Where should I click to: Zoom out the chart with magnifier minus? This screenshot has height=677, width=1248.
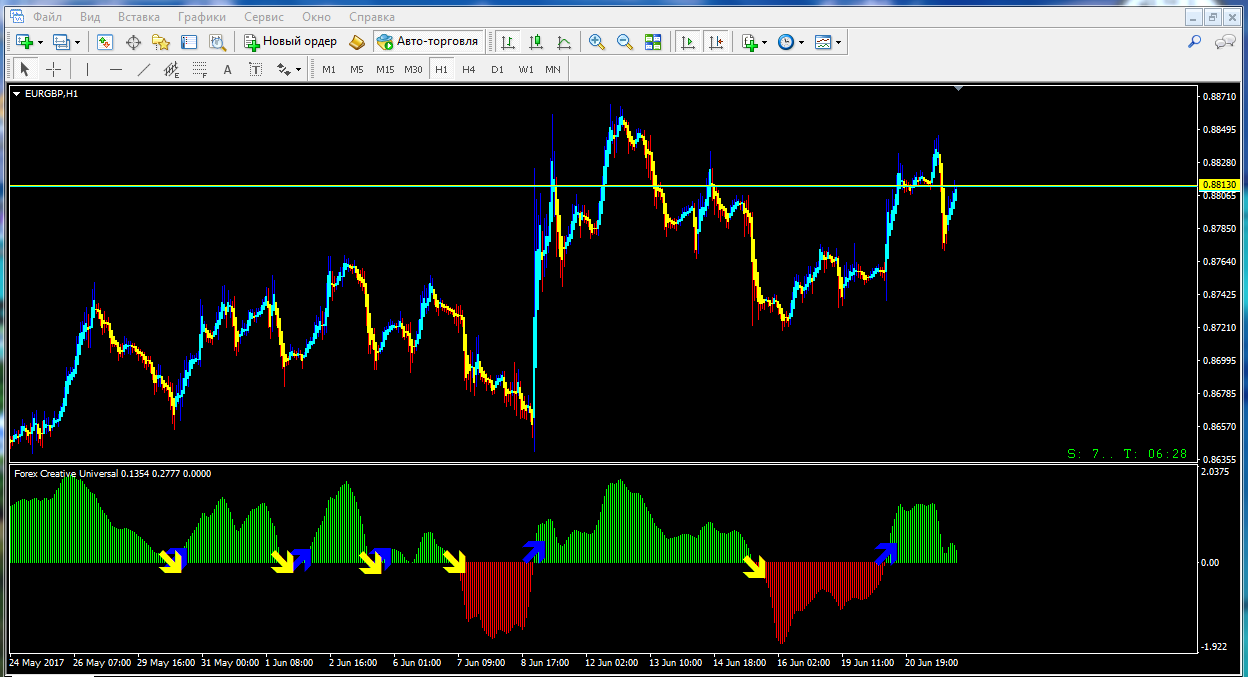[625, 42]
